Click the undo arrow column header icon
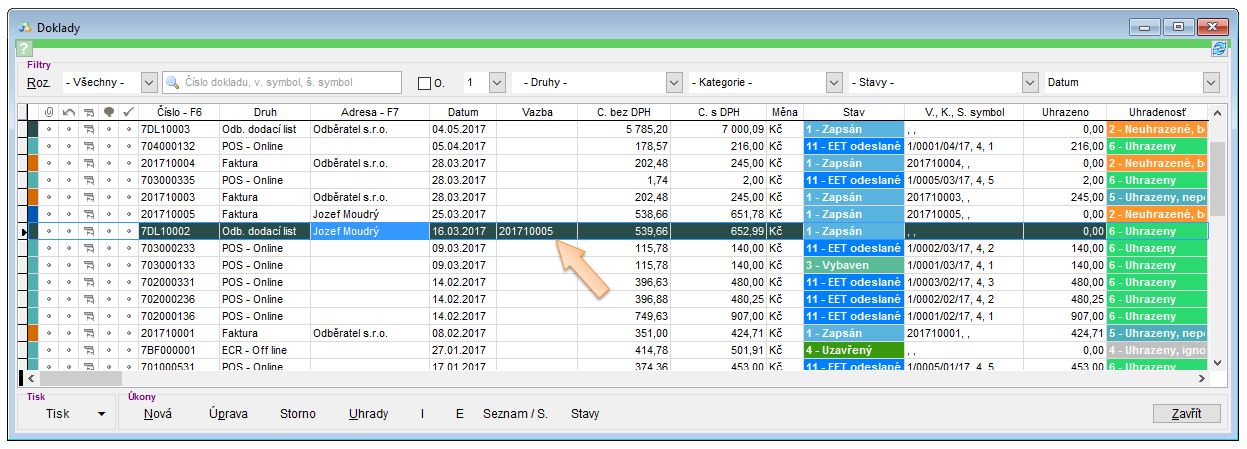 point(69,112)
